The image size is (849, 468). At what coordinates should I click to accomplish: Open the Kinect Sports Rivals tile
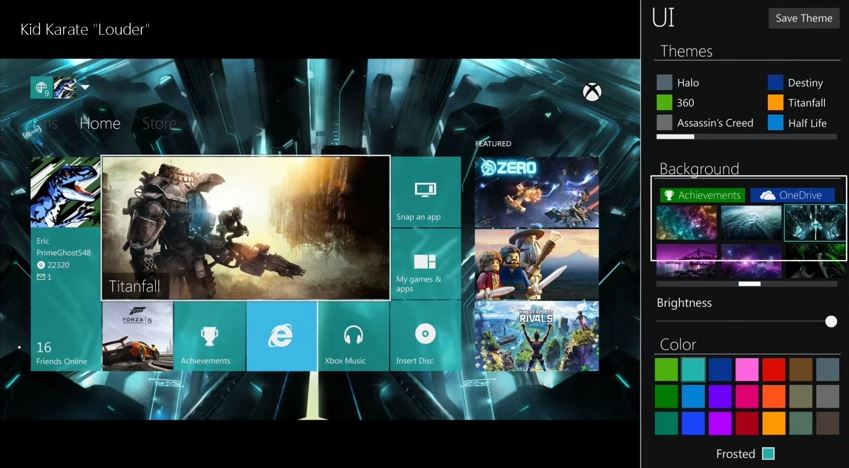tap(537, 336)
